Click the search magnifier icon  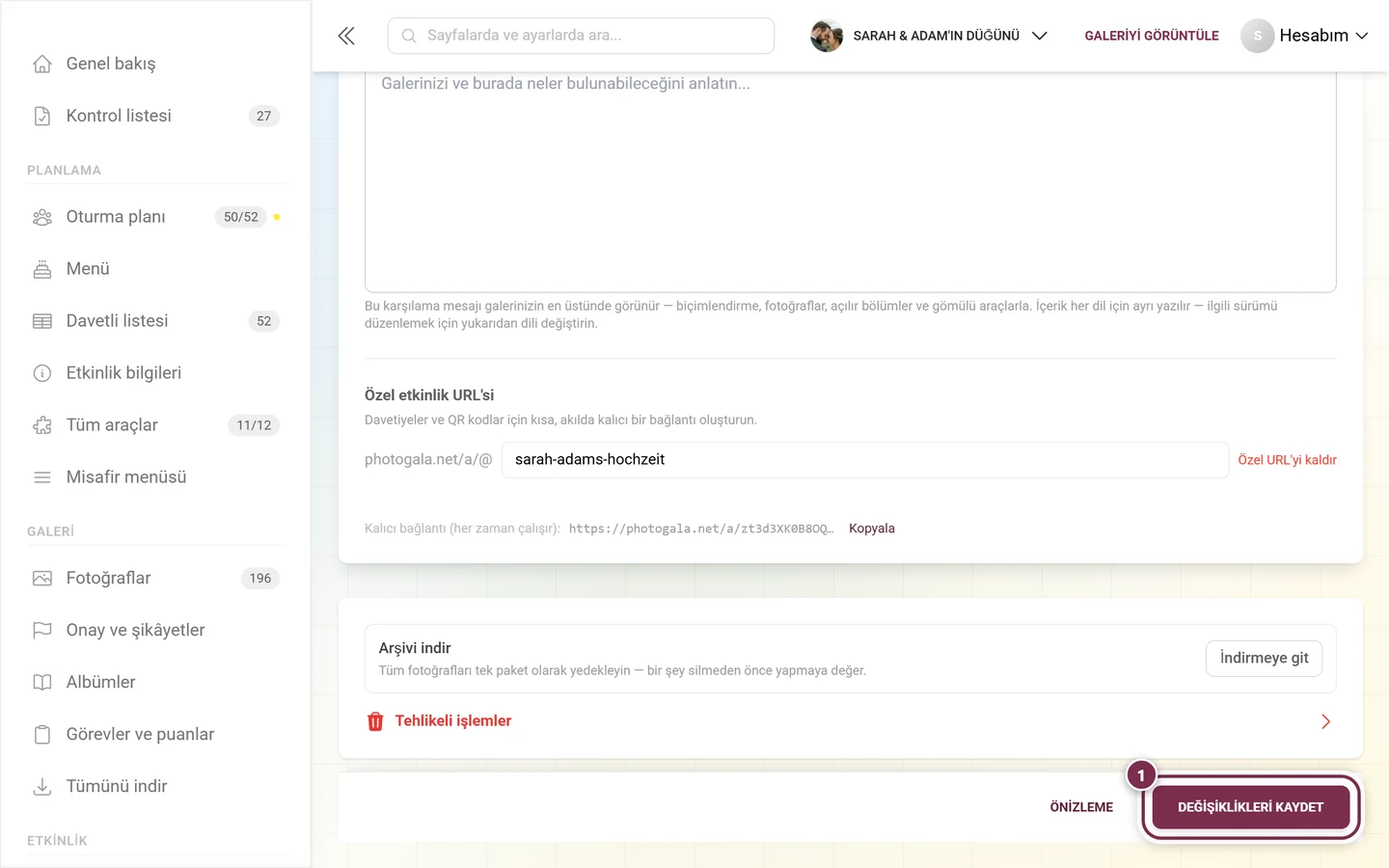pyautogui.click(x=409, y=36)
